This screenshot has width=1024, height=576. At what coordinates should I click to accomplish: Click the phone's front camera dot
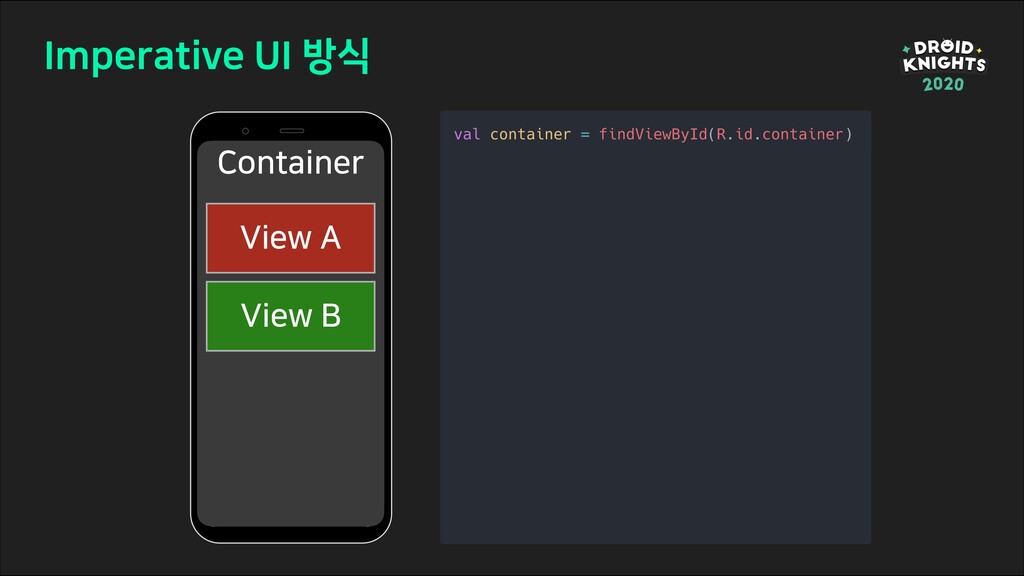pos(245,131)
